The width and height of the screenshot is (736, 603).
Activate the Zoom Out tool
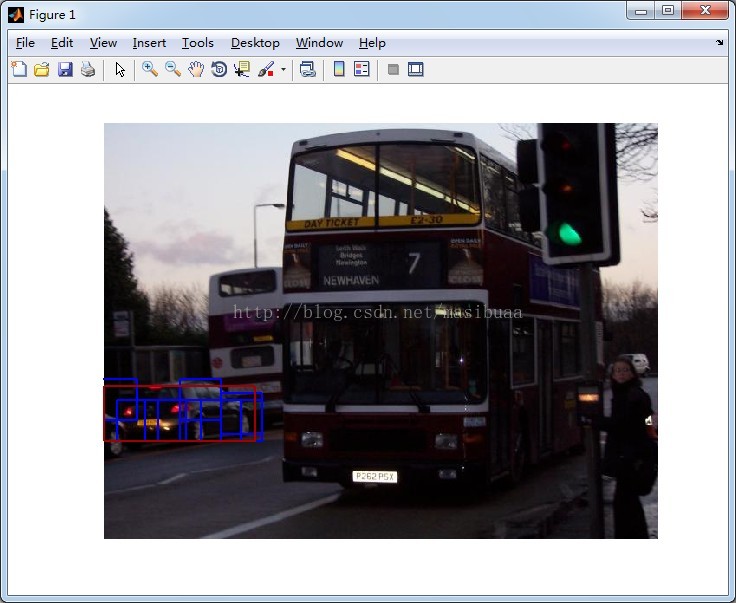point(173,69)
